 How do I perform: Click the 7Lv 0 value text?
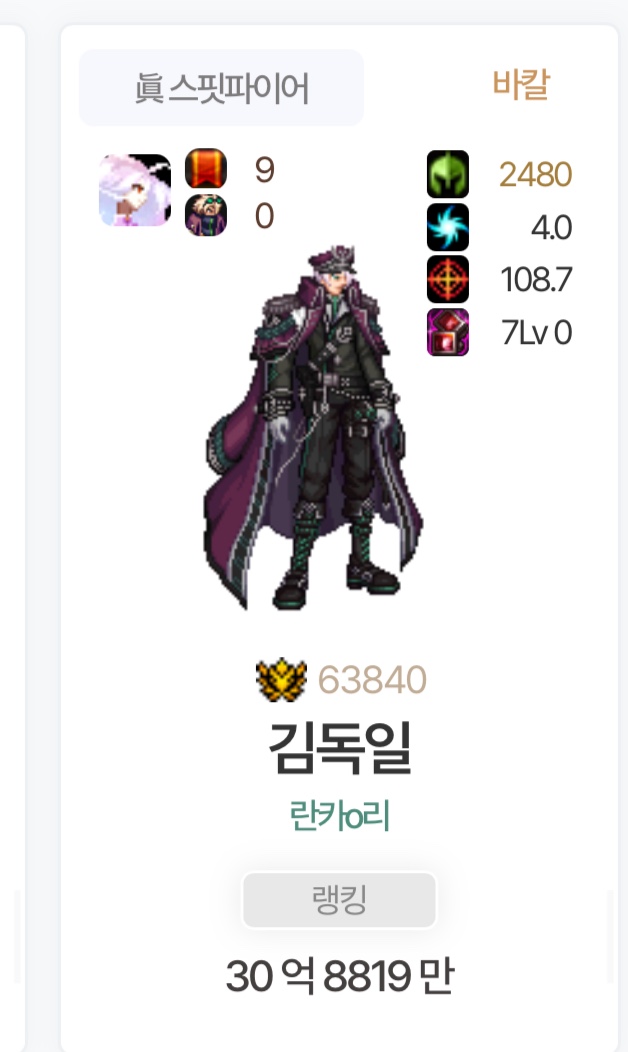pyautogui.click(x=537, y=333)
